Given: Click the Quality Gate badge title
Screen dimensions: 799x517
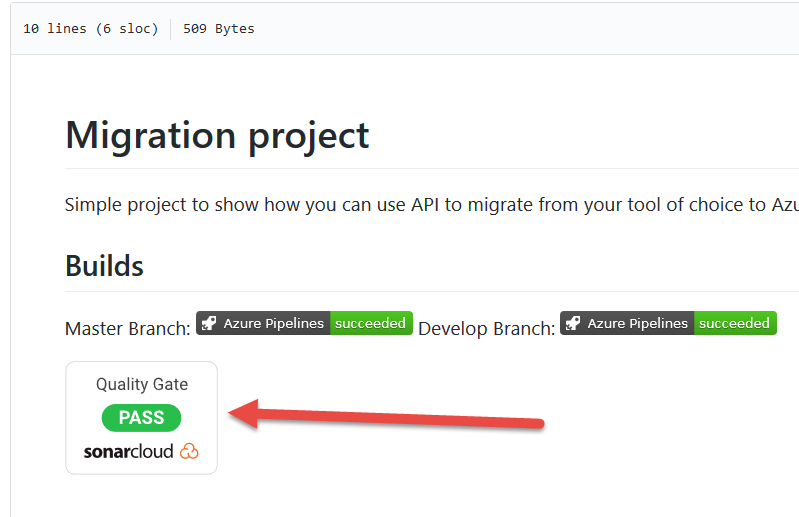Looking at the screenshot, I should 141,384.
